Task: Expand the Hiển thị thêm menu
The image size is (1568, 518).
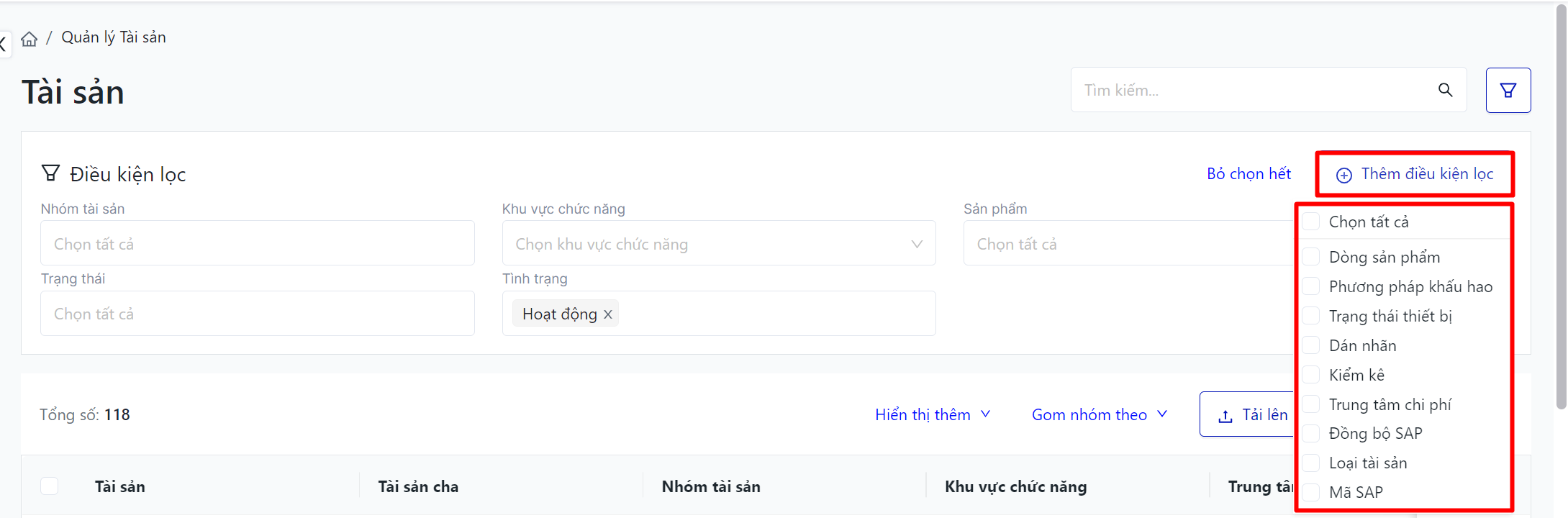Action: click(933, 414)
